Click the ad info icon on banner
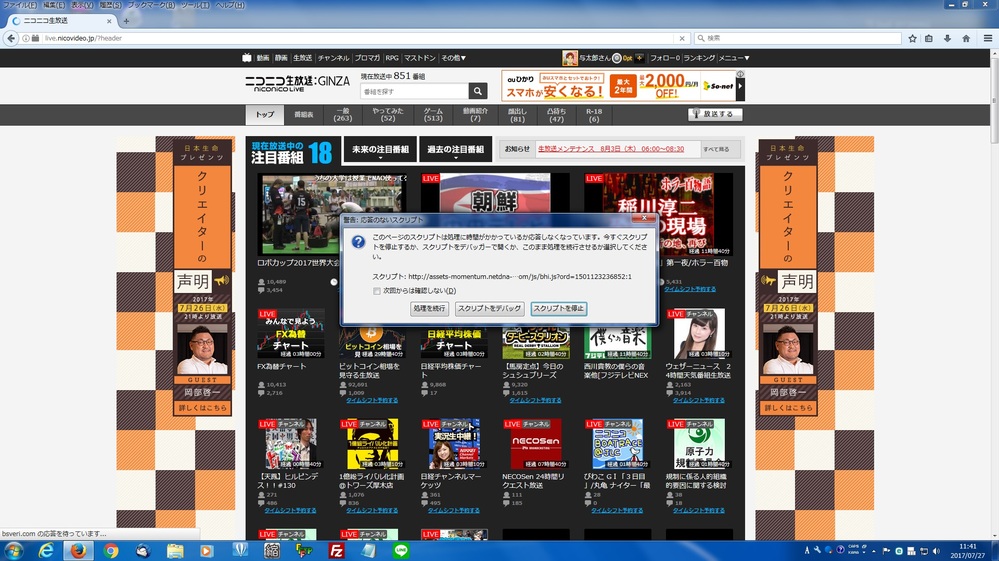The height and width of the screenshot is (561, 999). (740, 74)
